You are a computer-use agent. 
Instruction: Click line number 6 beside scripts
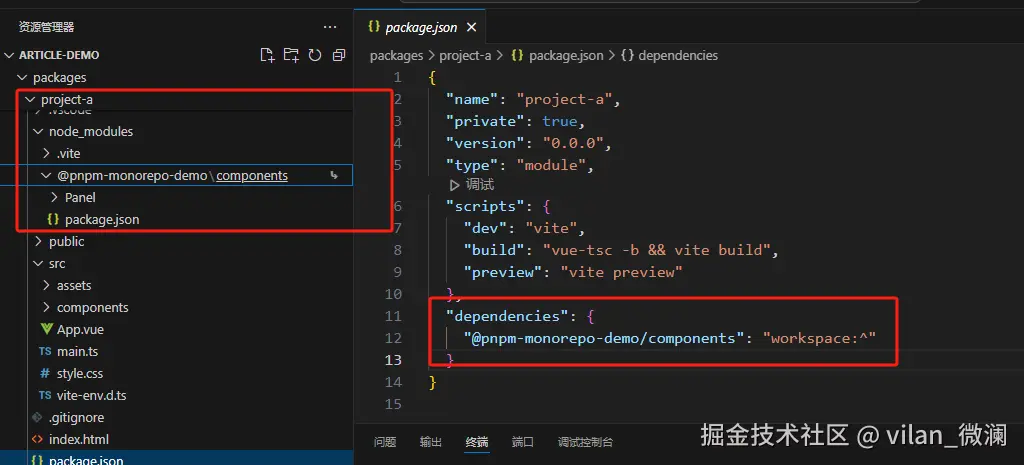(398, 206)
